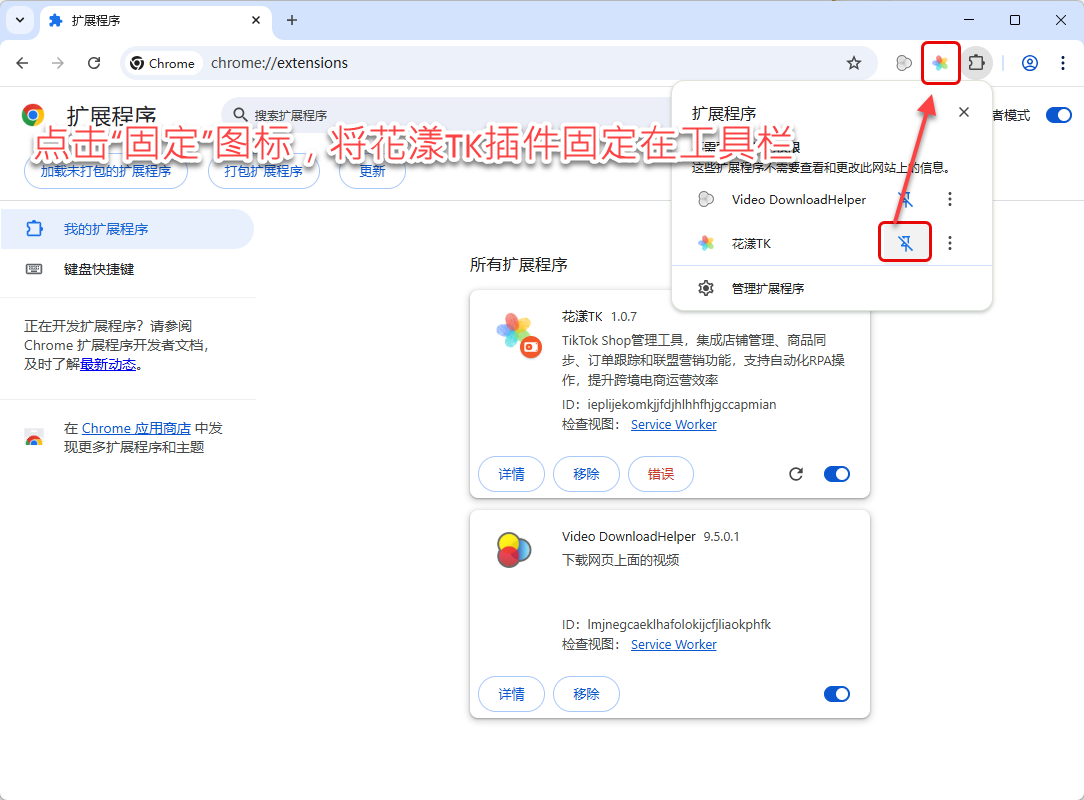The height and width of the screenshot is (800, 1084).
Task: Open the extensions puzzle menu button
Action: click(x=976, y=63)
